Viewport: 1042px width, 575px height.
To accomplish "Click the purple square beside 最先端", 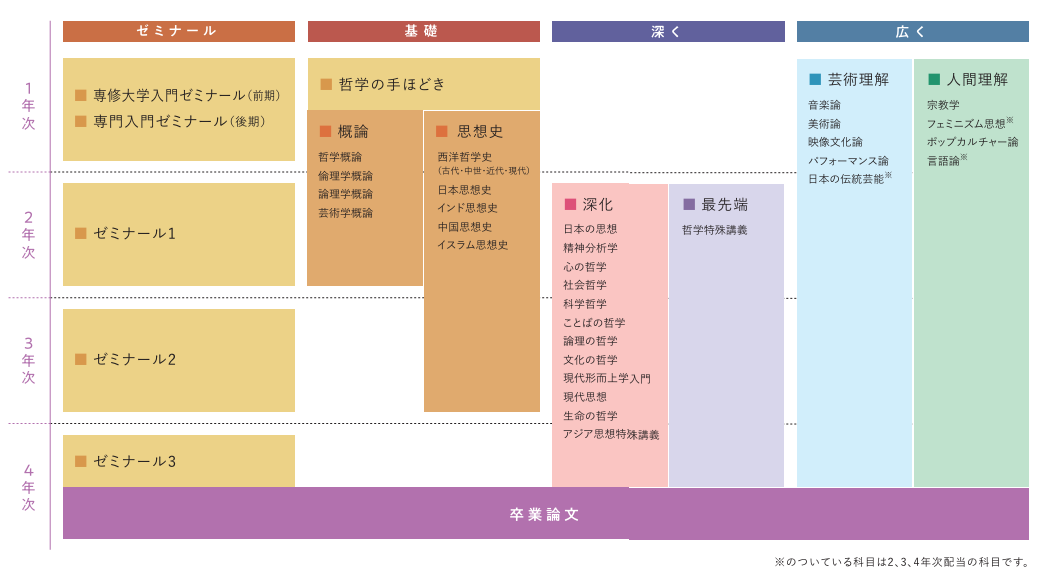I will coord(689,204).
